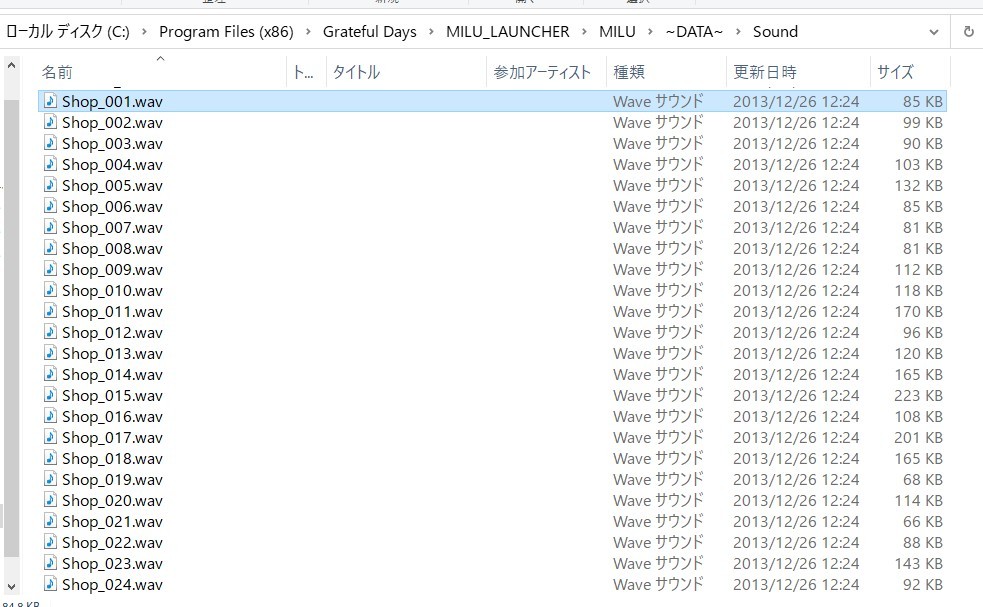Go to MILU folder in breadcrumb
This screenshot has width=983, height=607.
(616, 31)
